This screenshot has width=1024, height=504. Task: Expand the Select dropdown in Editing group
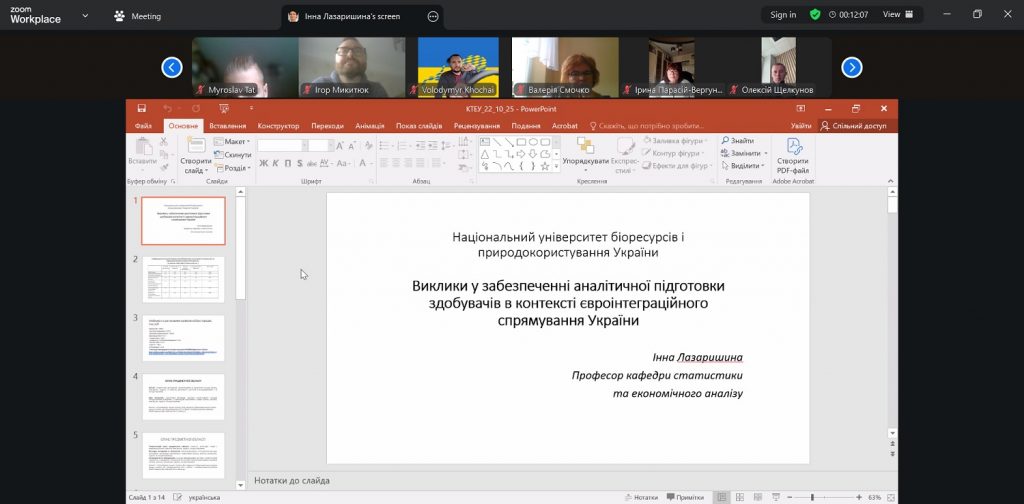[x=741, y=166]
